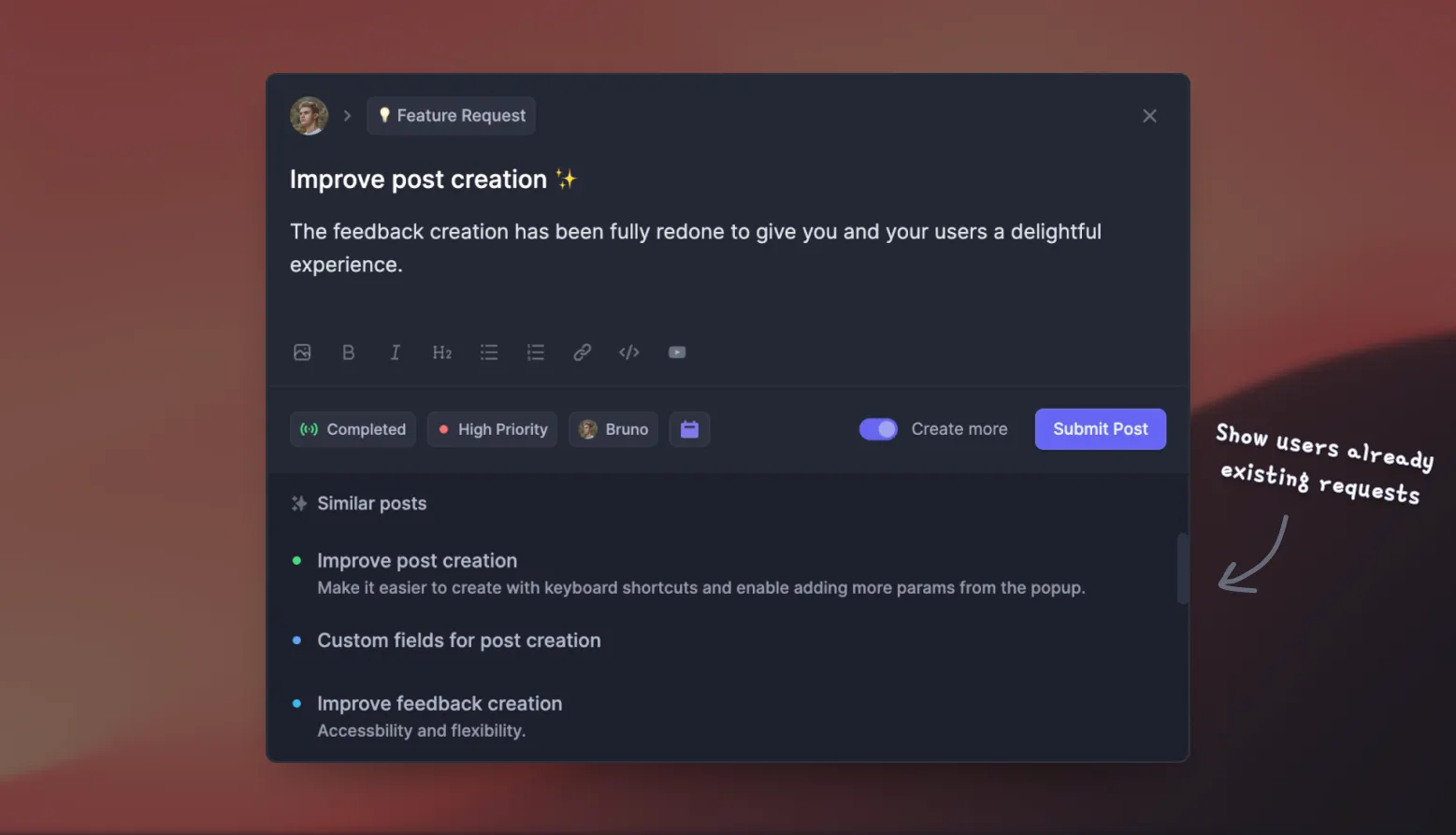Click the 'Create more' label text

tap(959, 429)
